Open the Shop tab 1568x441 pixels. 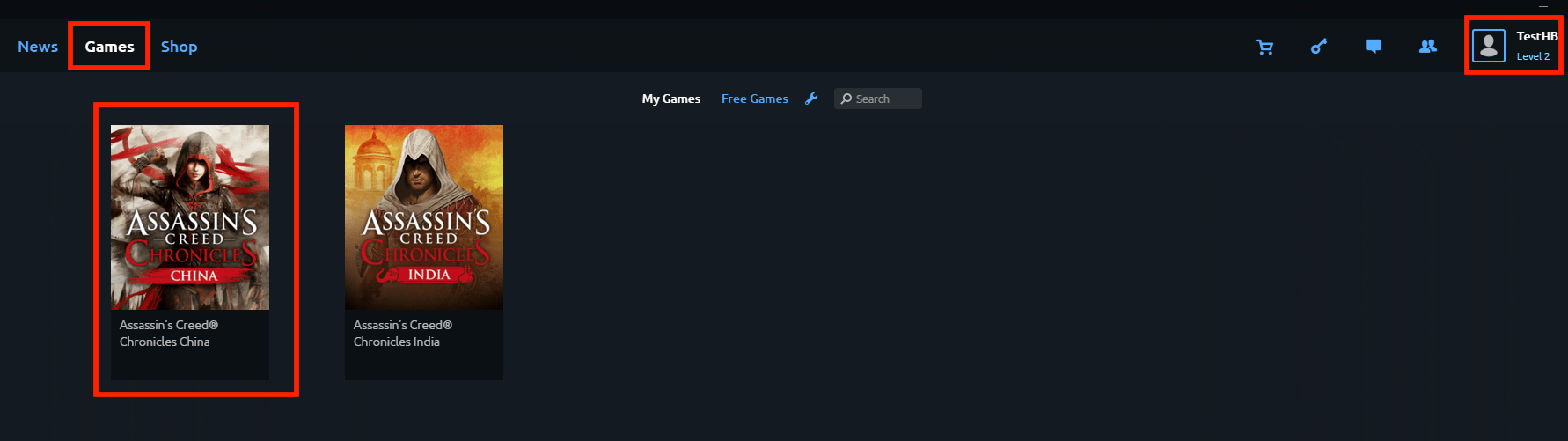[x=179, y=47]
